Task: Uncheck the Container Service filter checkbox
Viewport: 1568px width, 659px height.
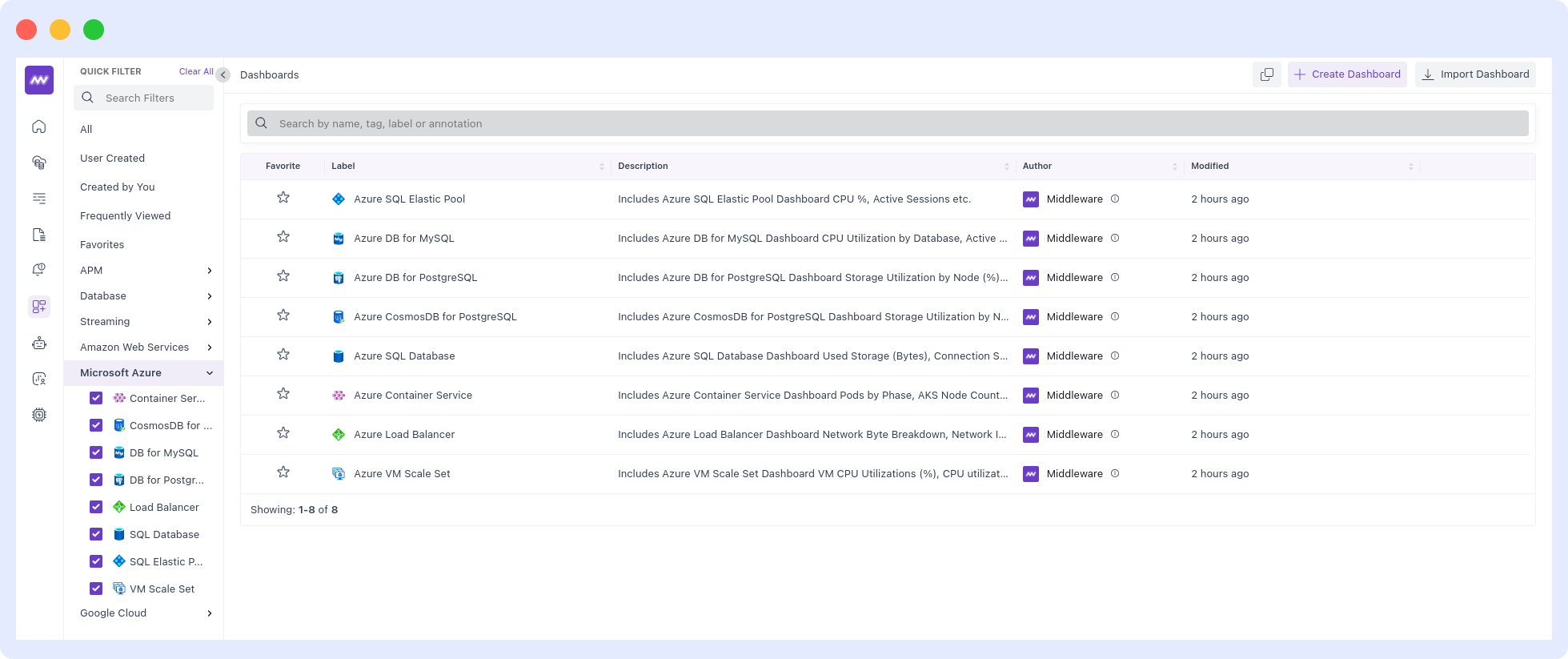Action: tap(96, 398)
